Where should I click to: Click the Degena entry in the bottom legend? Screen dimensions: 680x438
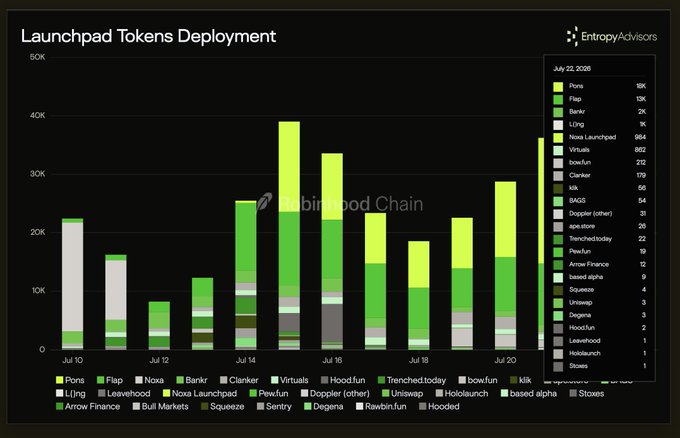[x=324, y=406]
